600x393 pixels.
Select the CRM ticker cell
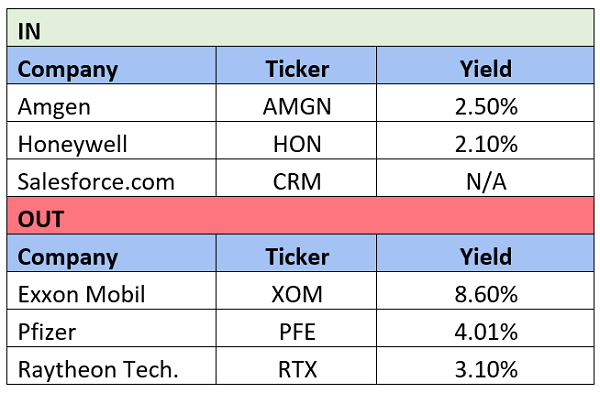(x=296, y=178)
